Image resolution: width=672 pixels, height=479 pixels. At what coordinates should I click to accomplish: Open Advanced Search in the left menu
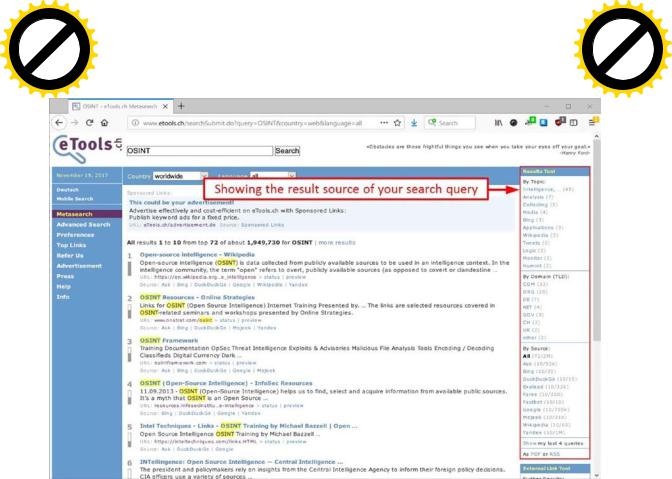(84, 225)
